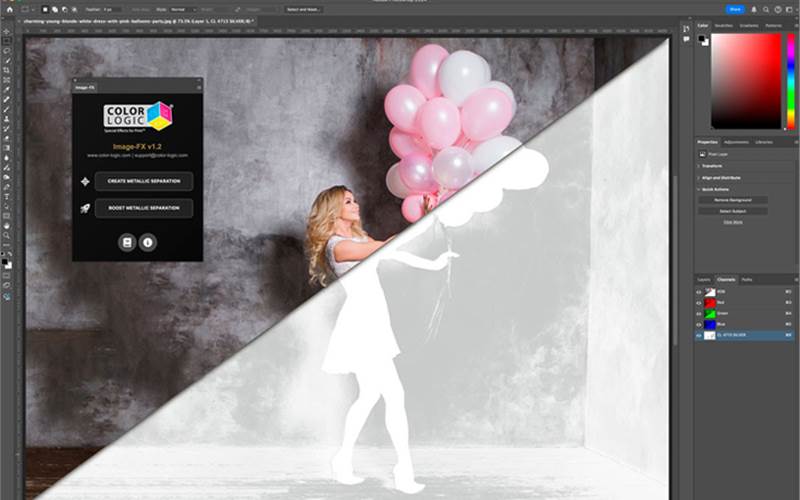Image resolution: width=800 pixels, height=500 pixels.
Task: Expand the Align and Distribute section
Action: coord(698,178)
